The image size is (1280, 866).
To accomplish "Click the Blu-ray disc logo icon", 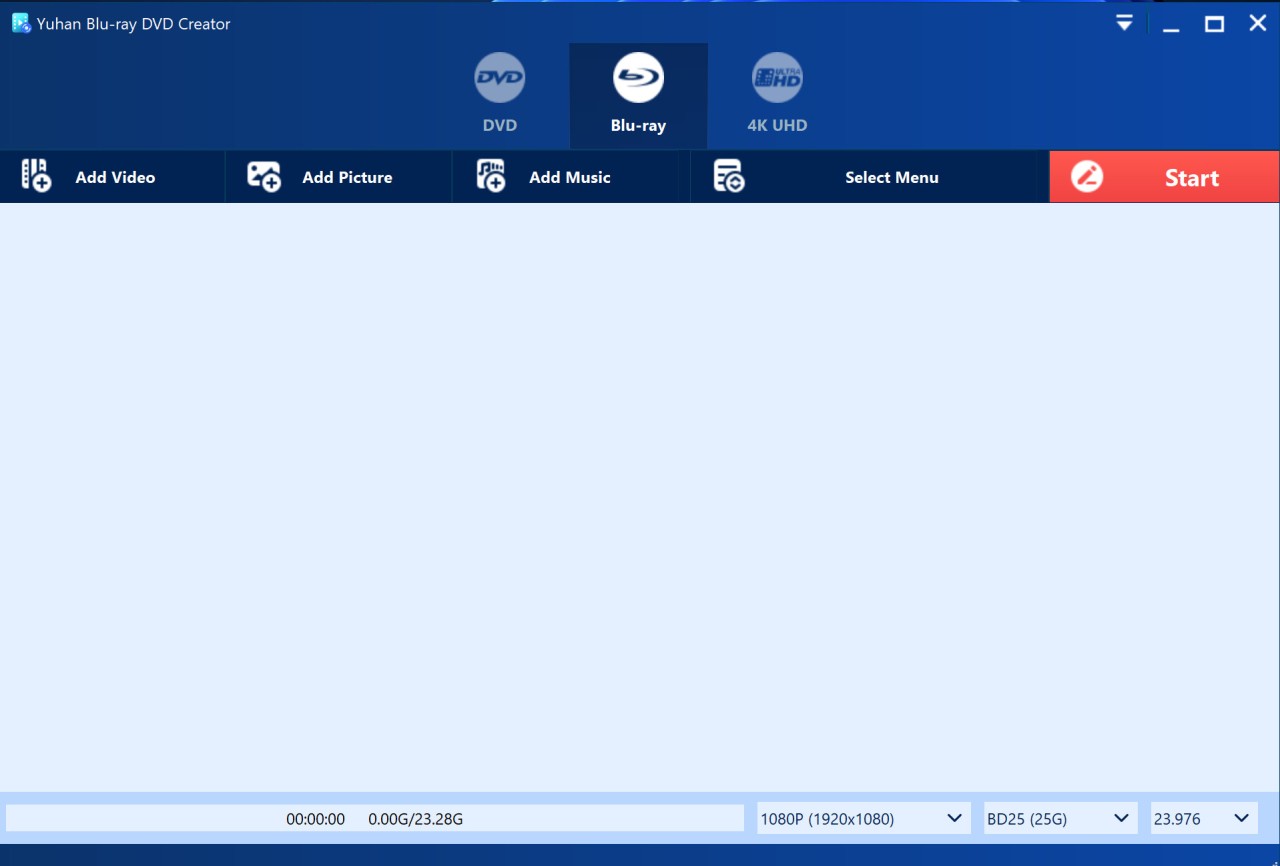I will click(x=638, y=78).
